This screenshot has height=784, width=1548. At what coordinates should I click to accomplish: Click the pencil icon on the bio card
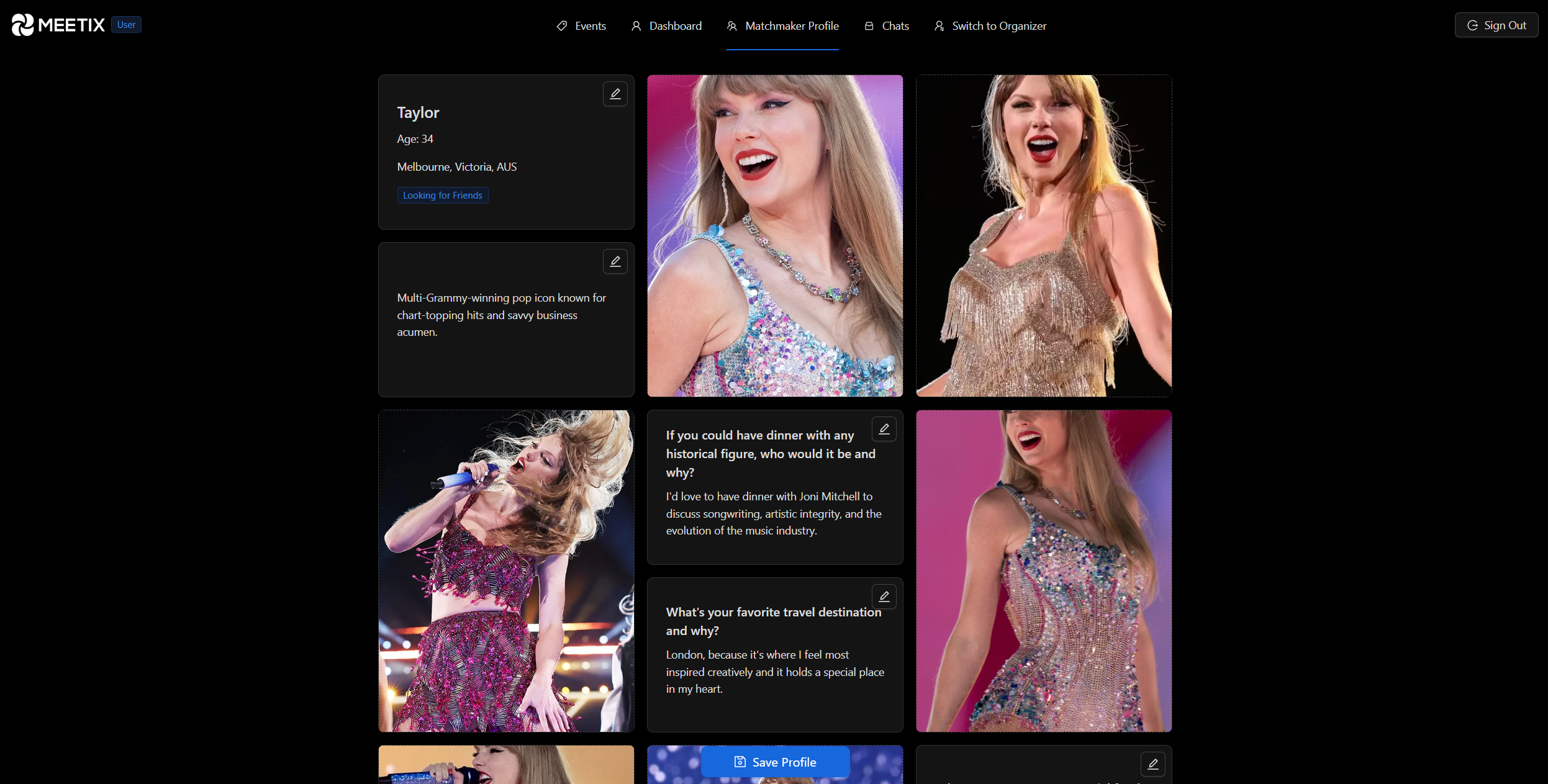point(615,261)
